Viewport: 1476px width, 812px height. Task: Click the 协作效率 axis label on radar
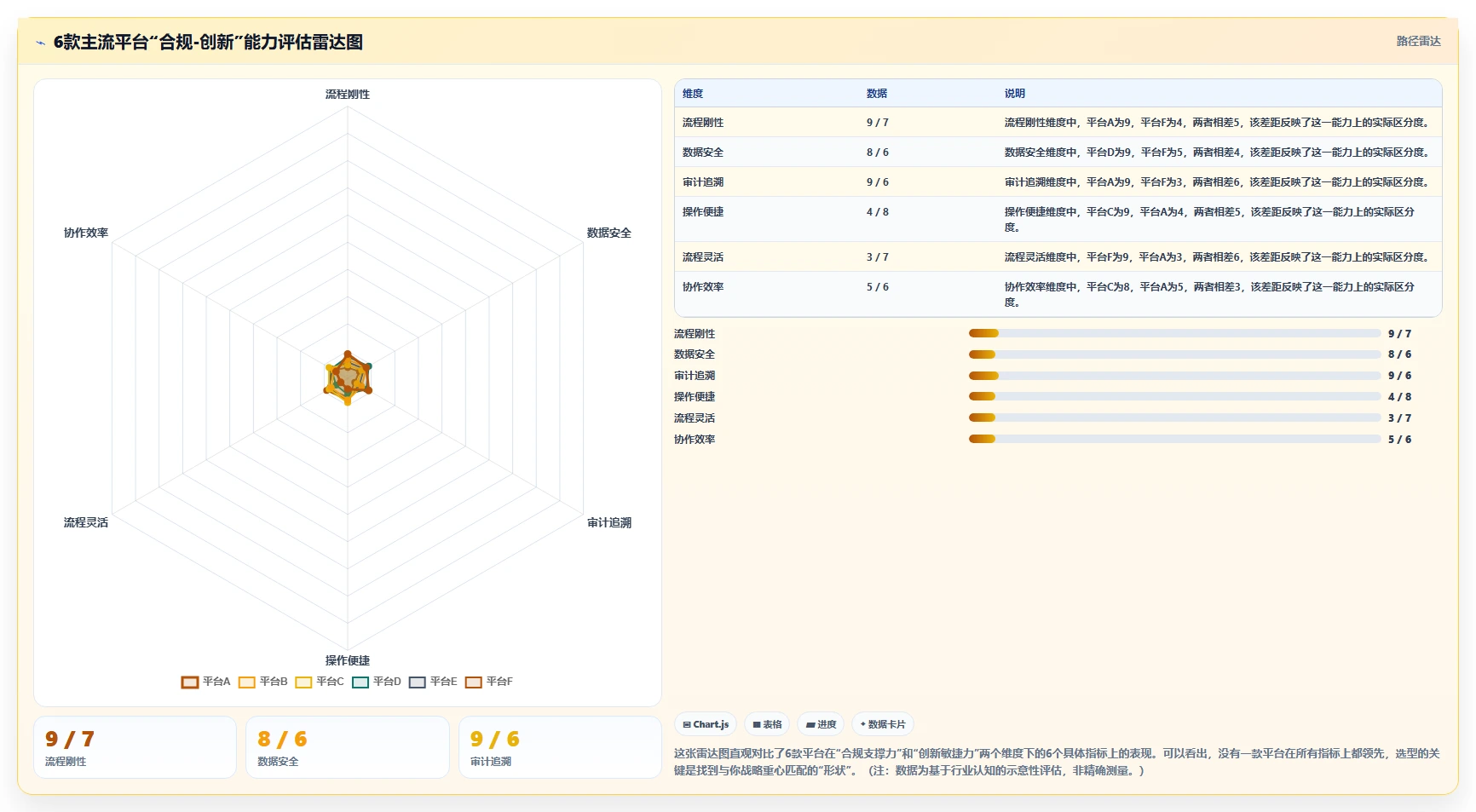pyautogui.click(x=86, y=233)
